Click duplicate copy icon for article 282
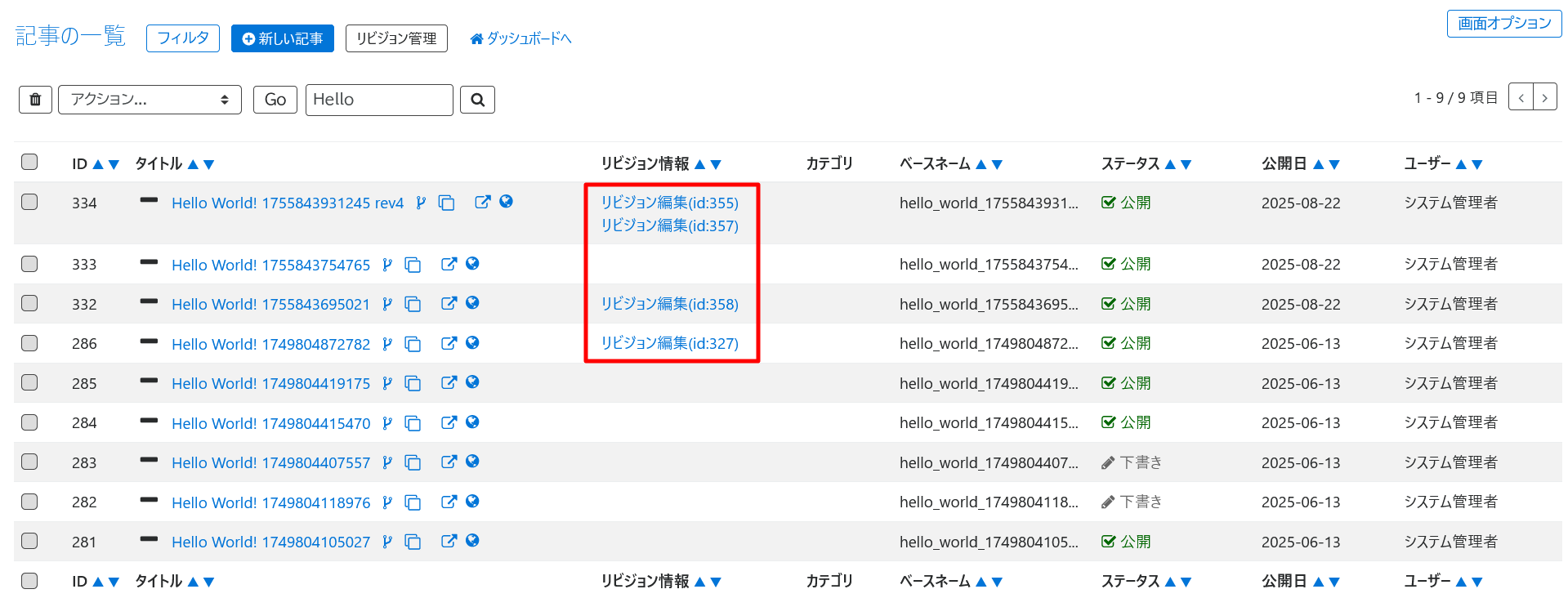 [x=413, y=502]
